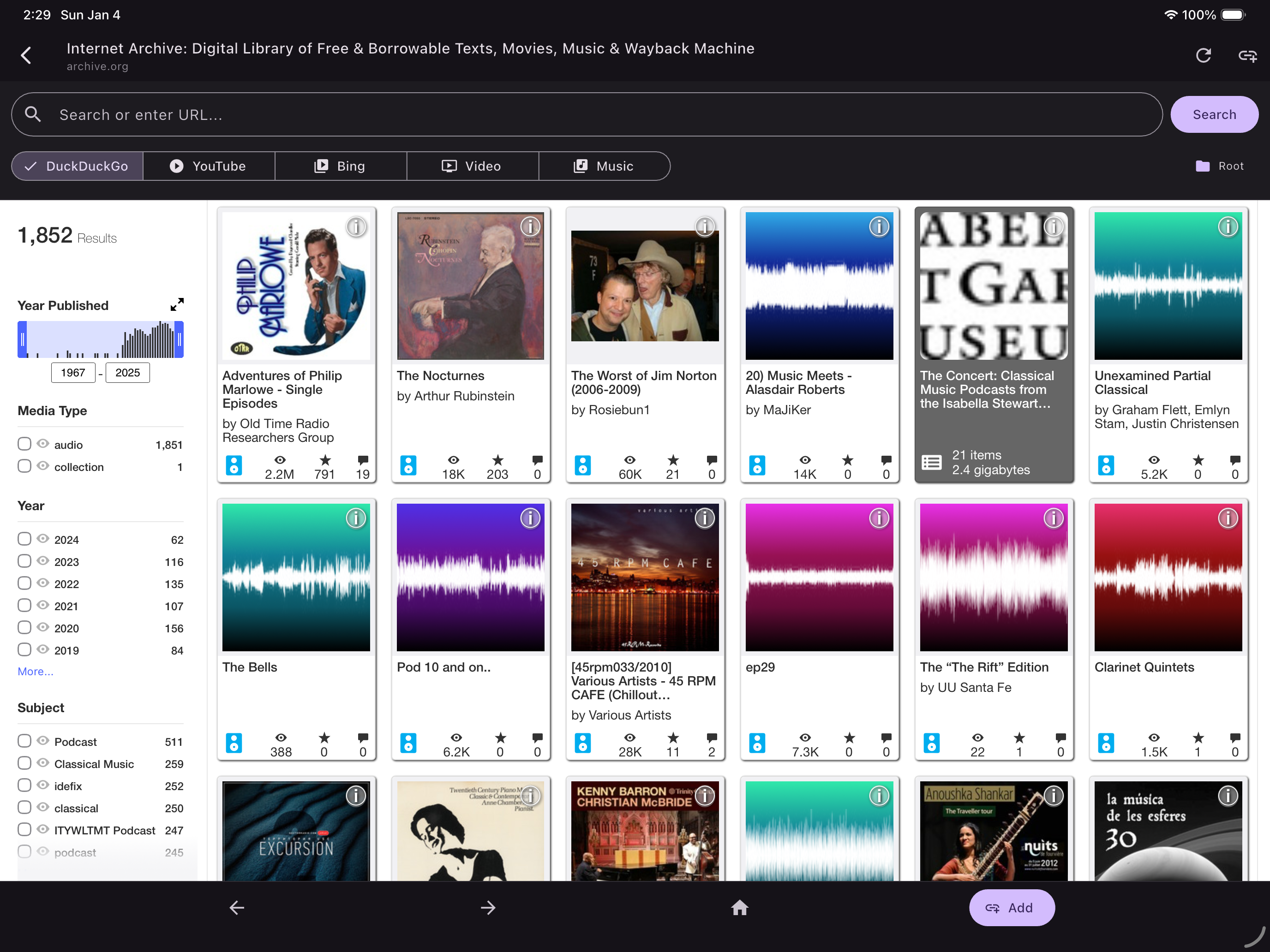The height and width of the screenshot is (952, 1270).
Task: Check the audio media type checkbox
Action: coord(24,444)
